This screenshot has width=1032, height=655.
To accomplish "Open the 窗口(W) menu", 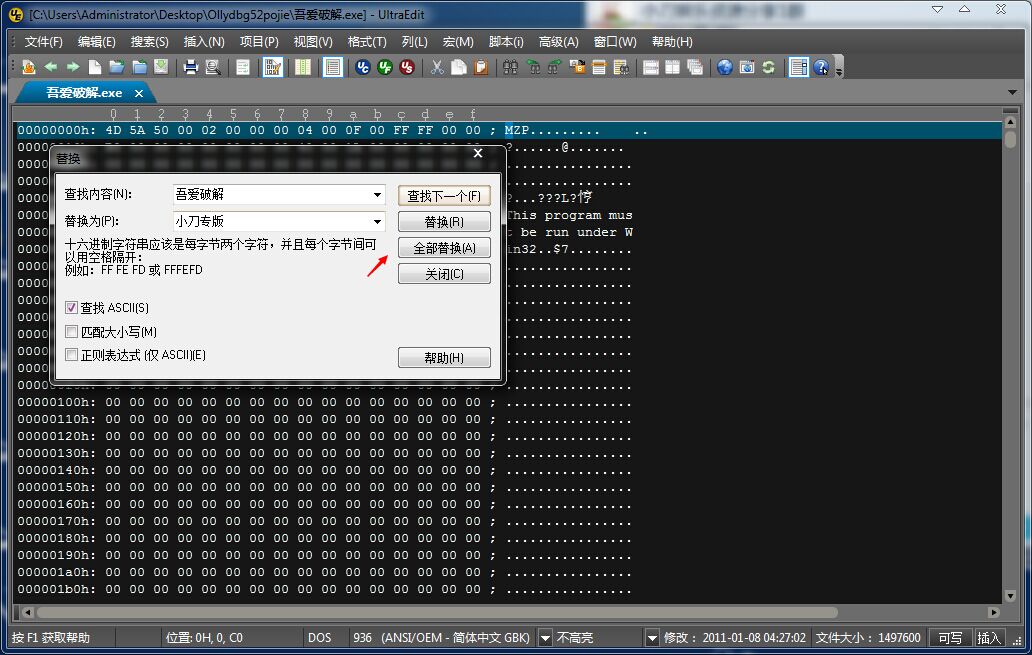I will tap(615, 42).
